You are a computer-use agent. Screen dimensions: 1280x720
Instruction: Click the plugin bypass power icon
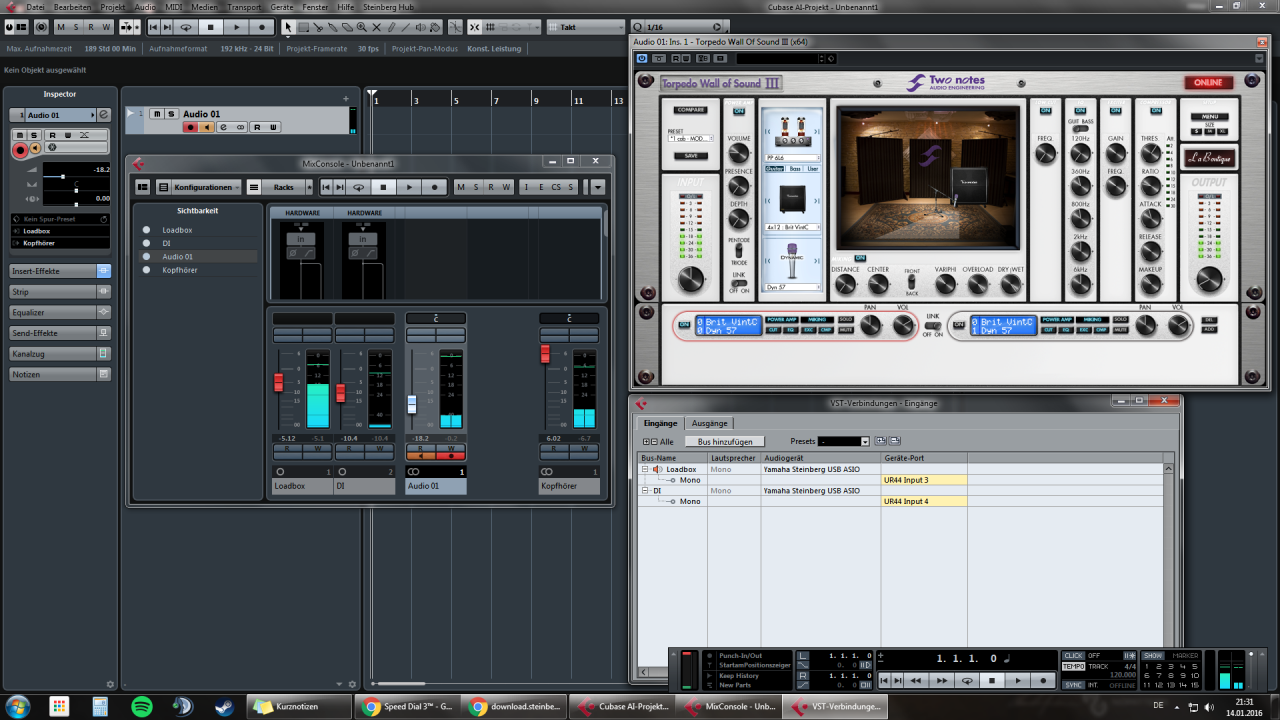click(644, 59)
